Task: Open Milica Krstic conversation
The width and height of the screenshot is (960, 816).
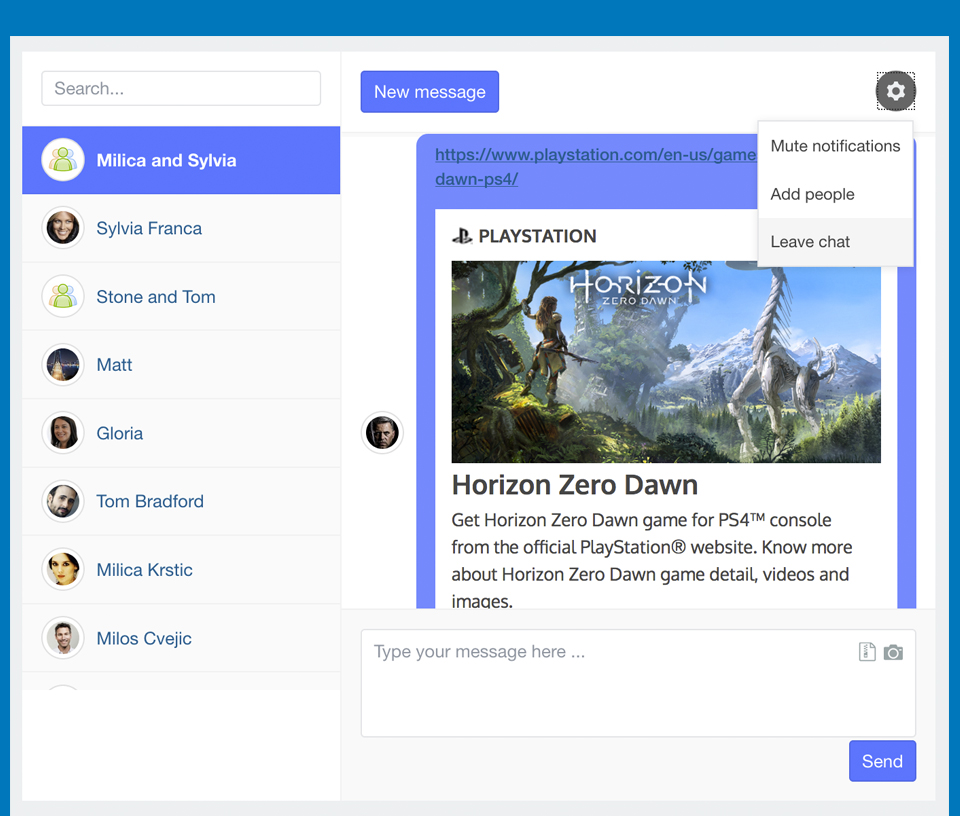Action: [x=181, y=570]
